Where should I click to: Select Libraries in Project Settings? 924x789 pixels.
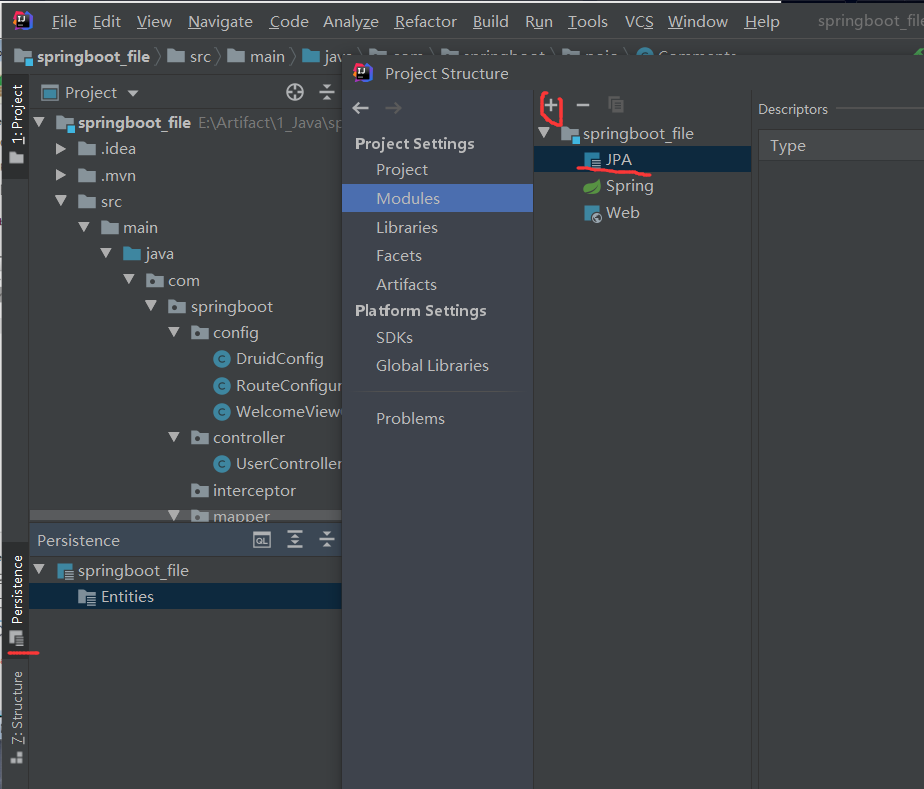pyautogui.click(x=407, y=227)
